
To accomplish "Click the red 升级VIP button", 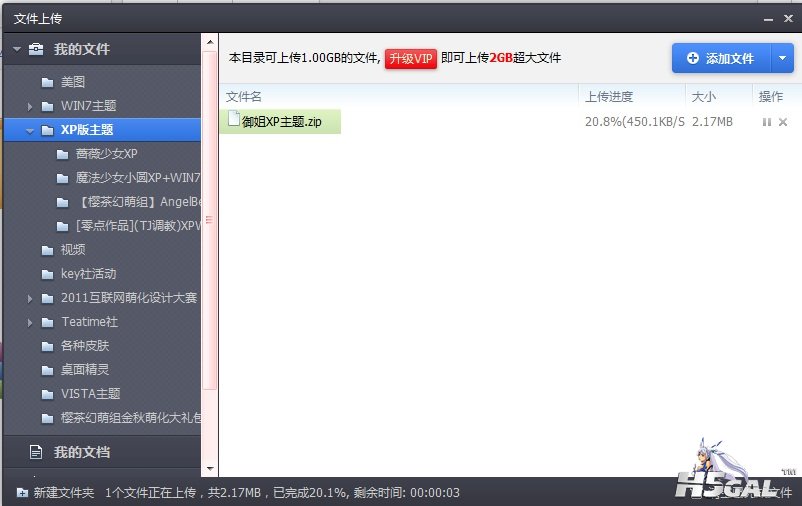I will click(x=411, y=58).
